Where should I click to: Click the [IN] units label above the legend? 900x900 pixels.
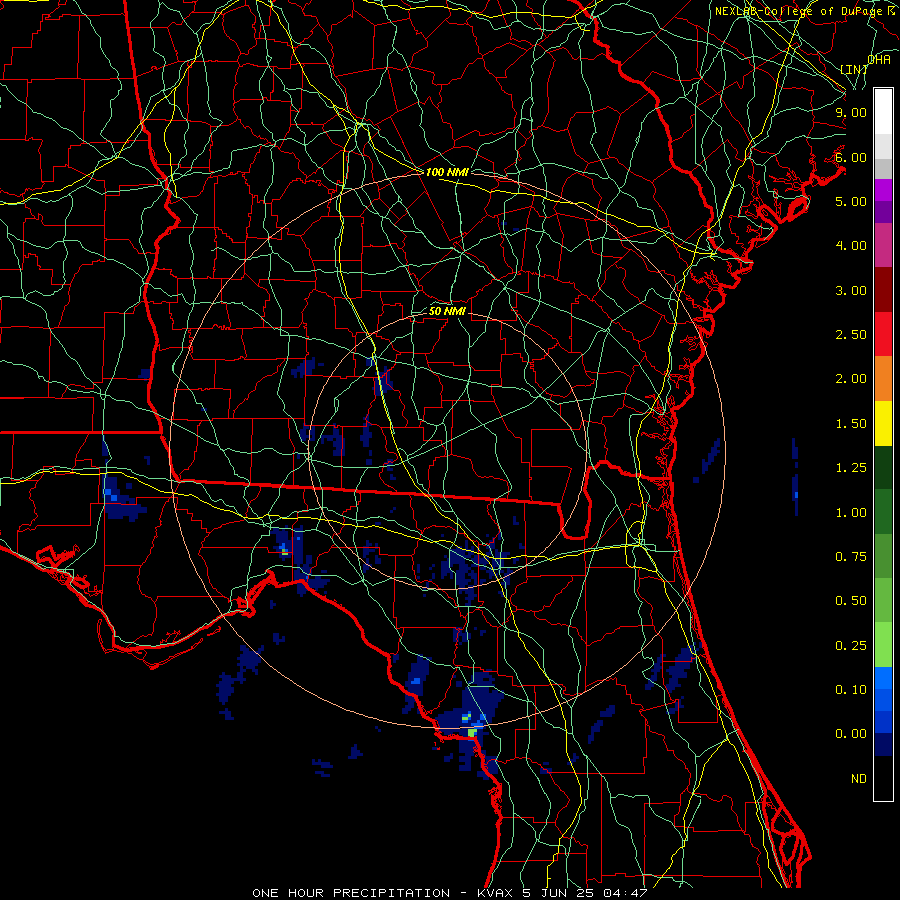click(854, 69)
